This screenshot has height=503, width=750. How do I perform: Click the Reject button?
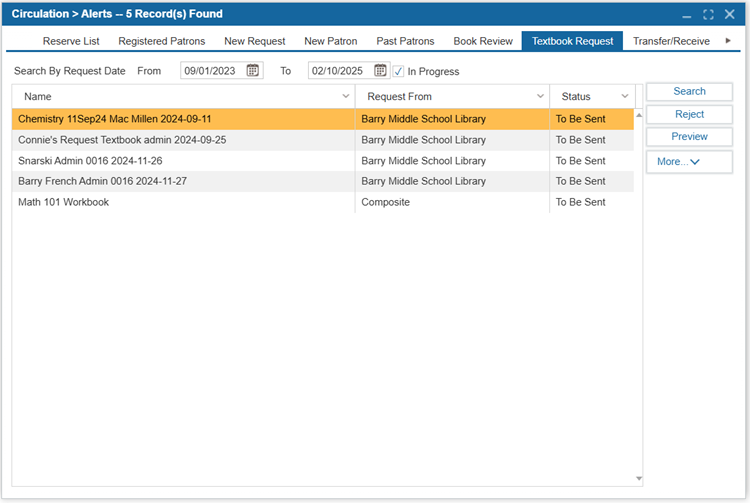(689, 114)
